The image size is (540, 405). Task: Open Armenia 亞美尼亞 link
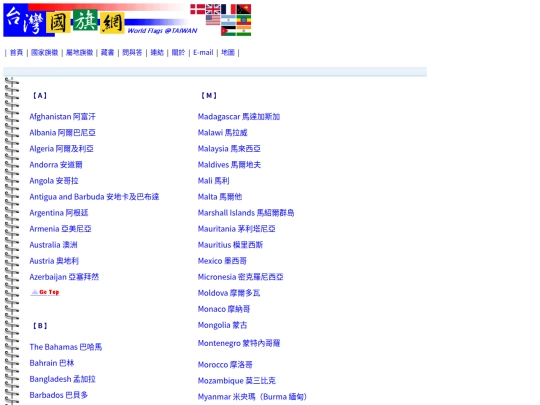(x=60, y=229)
